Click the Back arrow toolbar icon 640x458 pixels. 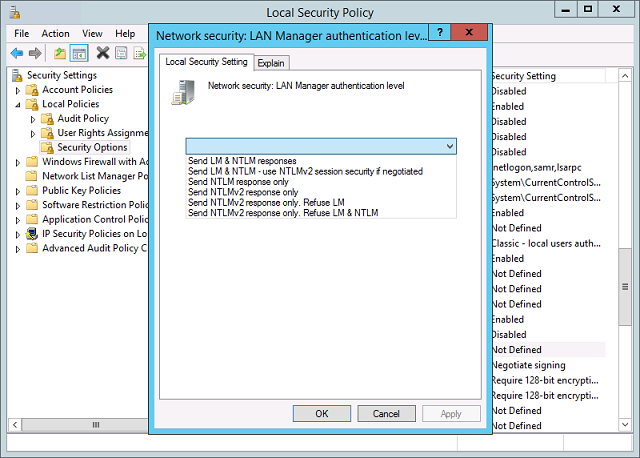coord(17,52)
